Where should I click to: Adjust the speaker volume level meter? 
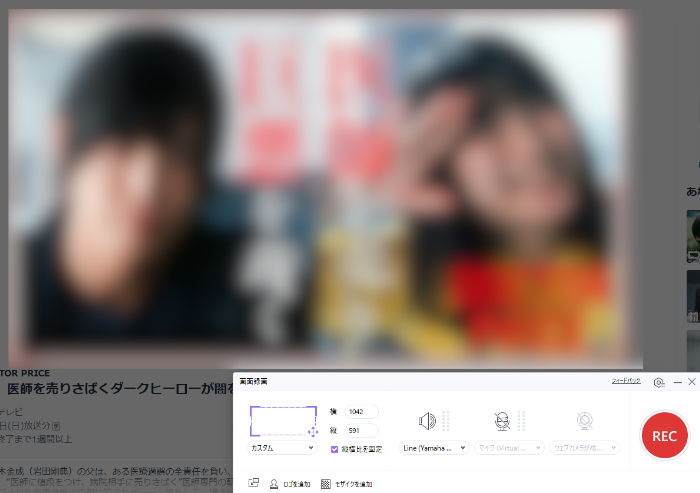pyautogui.click(x=446, y=421)
